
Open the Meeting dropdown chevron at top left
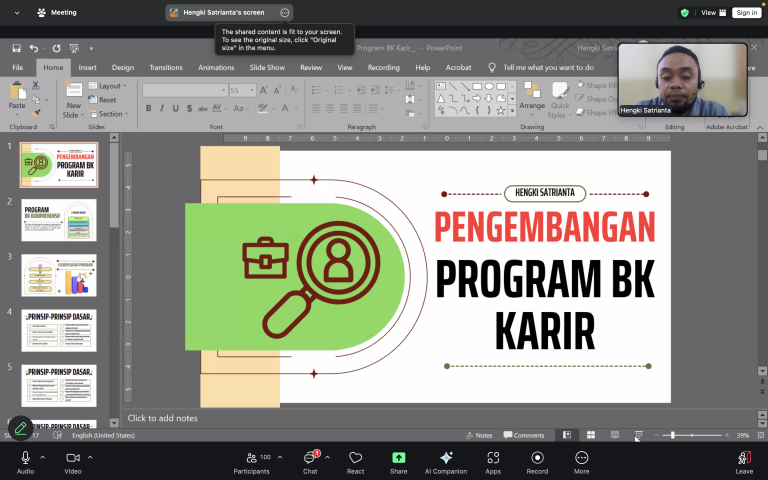(17, 13)
